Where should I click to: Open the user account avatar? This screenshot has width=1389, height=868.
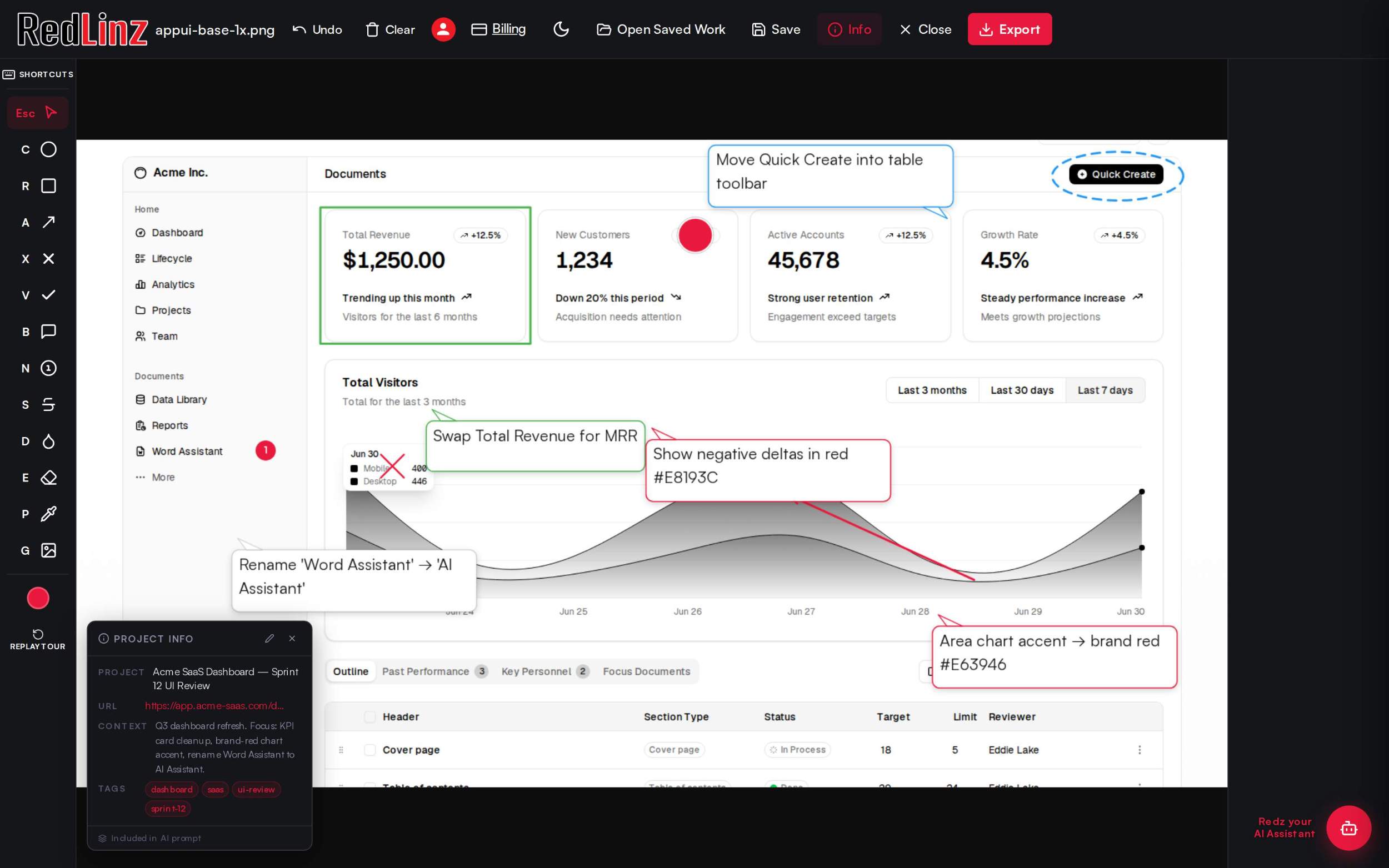[443, 29]
